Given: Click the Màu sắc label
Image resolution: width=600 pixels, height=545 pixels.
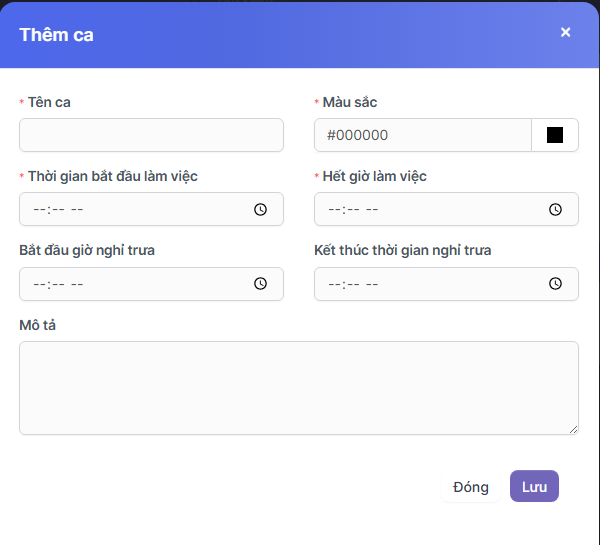Looking at the screenshot, I should 350,102.
